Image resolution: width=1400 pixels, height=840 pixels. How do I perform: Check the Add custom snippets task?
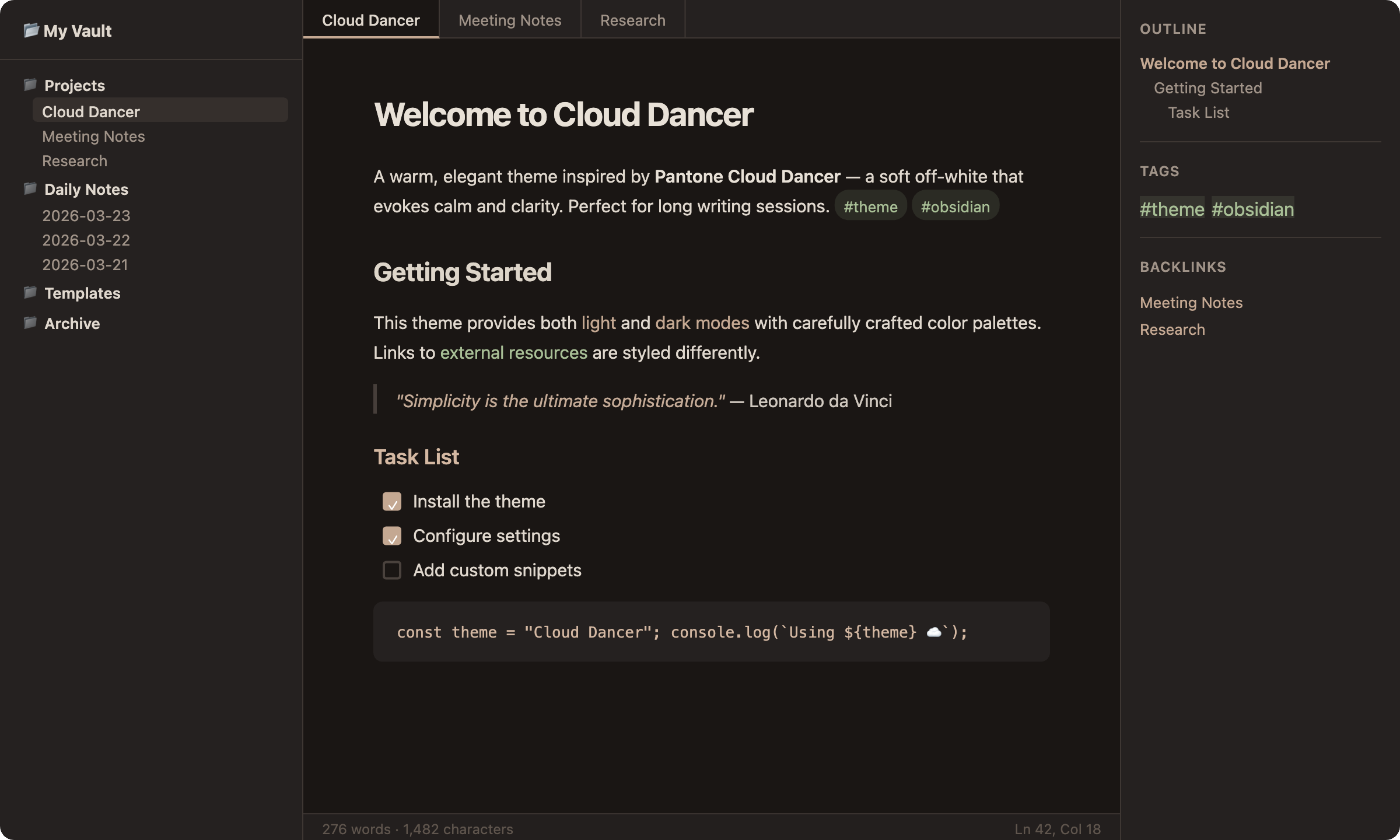392,570
